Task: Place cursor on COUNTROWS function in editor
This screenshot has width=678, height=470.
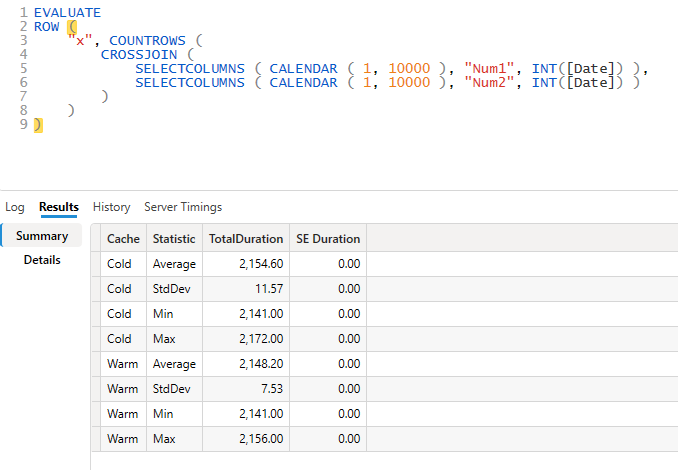Action: click(147, 41)
